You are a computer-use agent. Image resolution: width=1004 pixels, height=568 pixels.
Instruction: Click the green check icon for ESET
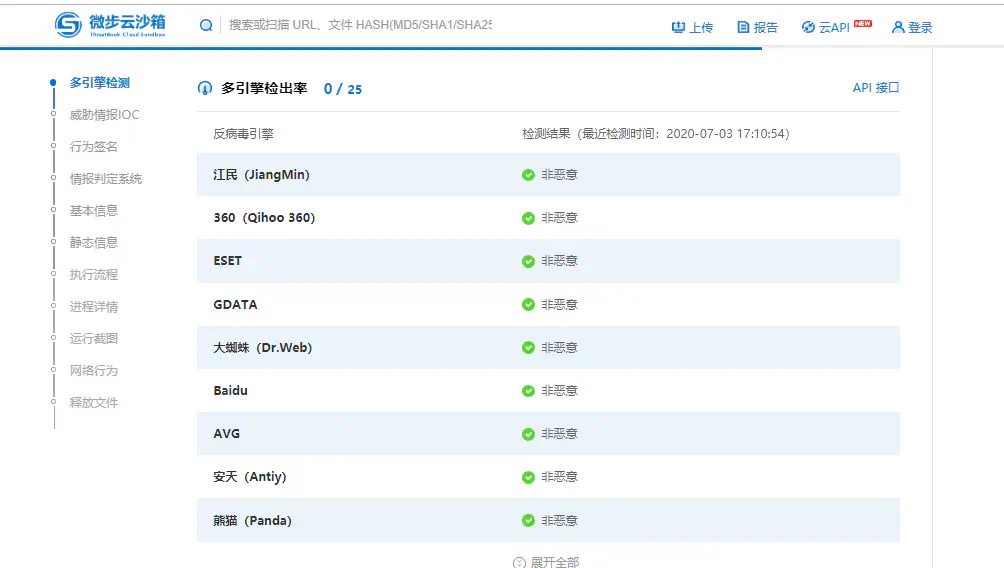coord(528,261)
